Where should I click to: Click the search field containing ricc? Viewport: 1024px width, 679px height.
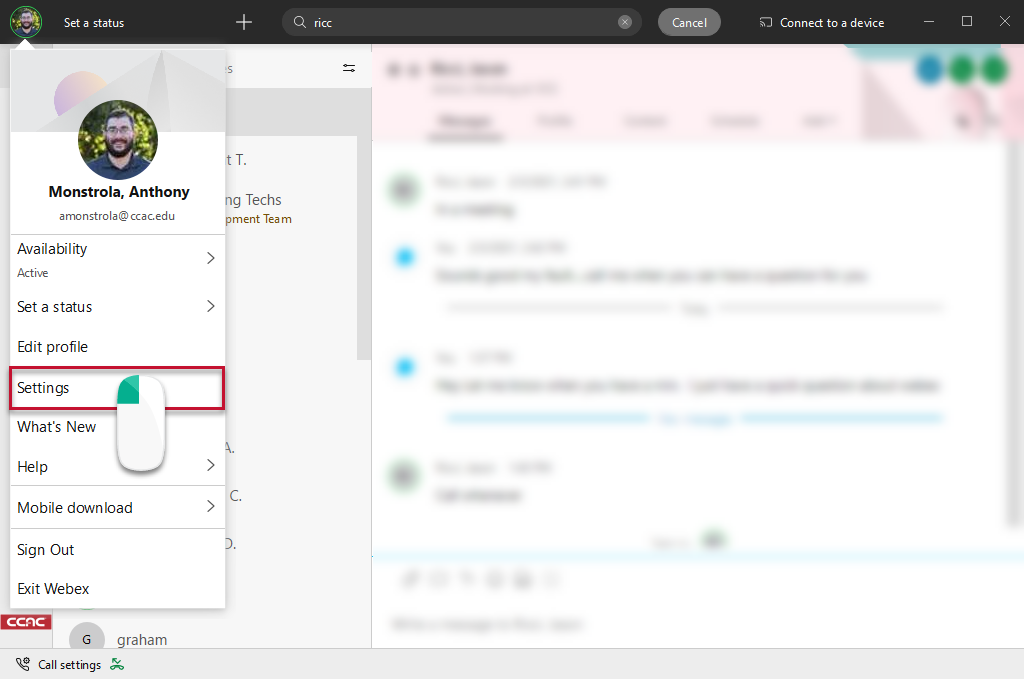461,22
